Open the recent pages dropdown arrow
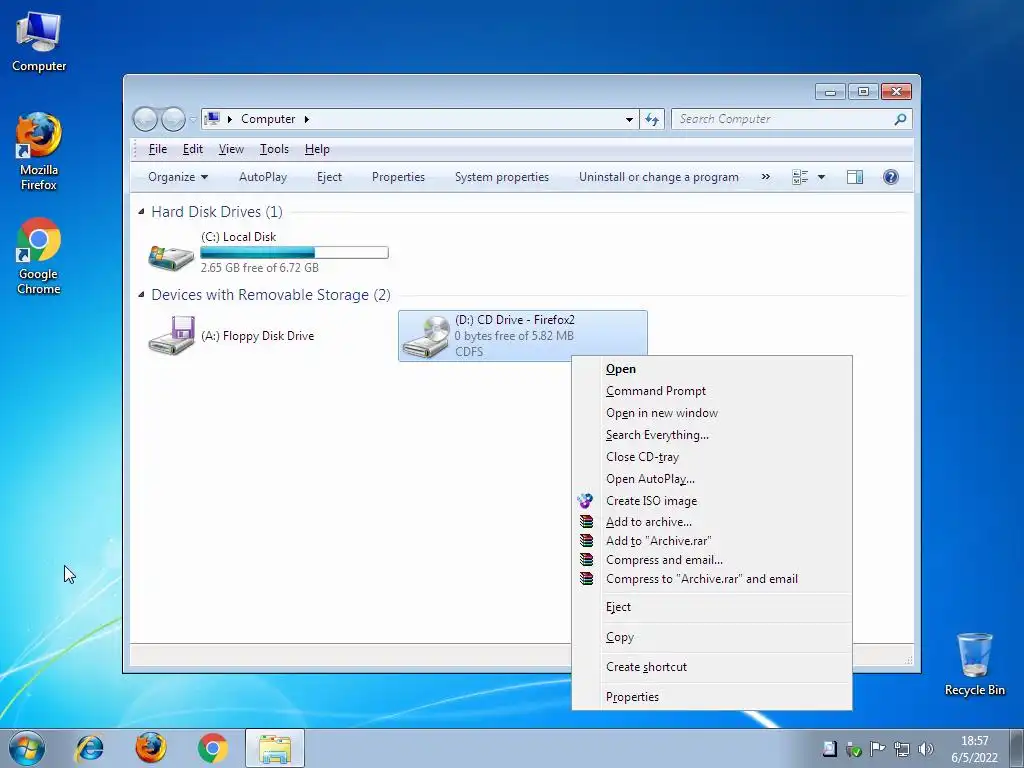The height and width of the screenshot is (768, 1024). click(x=193, y=120)
